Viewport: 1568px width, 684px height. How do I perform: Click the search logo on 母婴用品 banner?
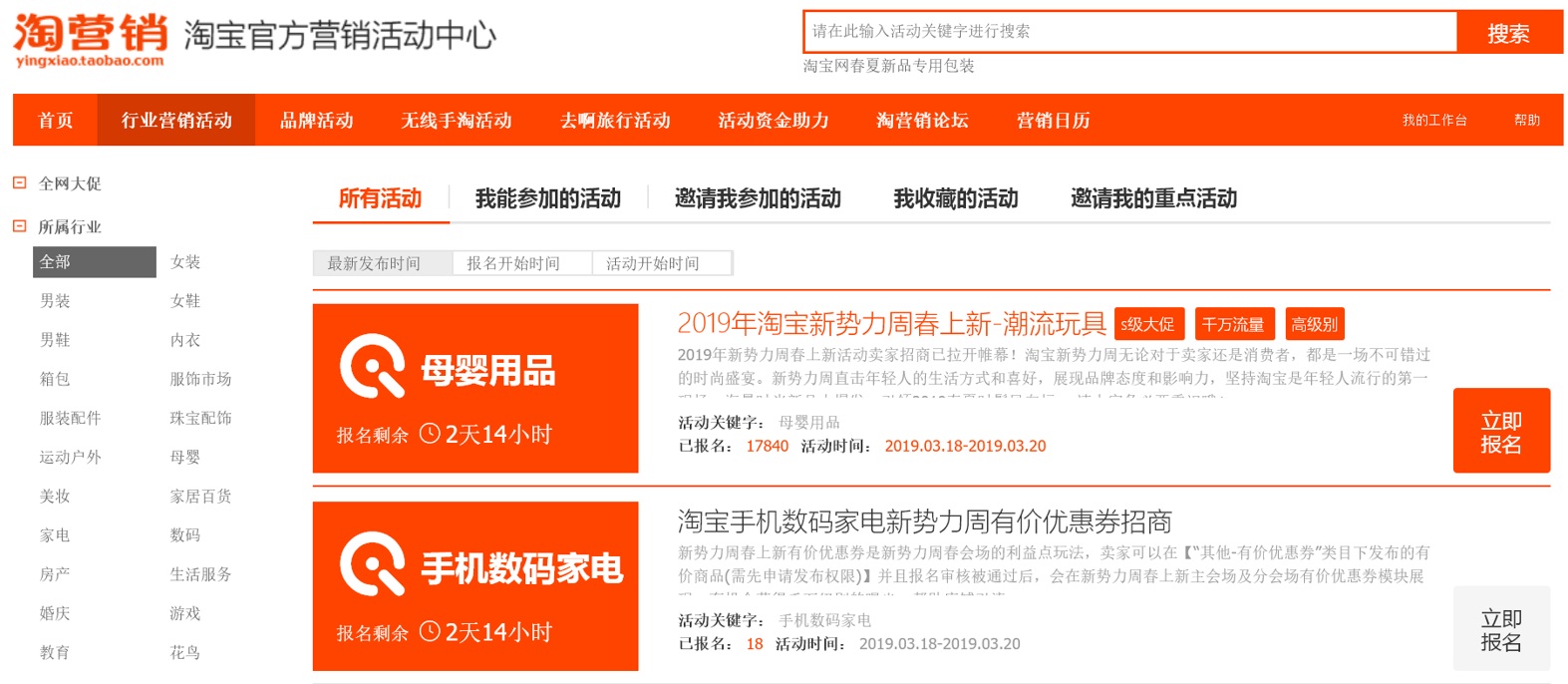coord(373,366)
